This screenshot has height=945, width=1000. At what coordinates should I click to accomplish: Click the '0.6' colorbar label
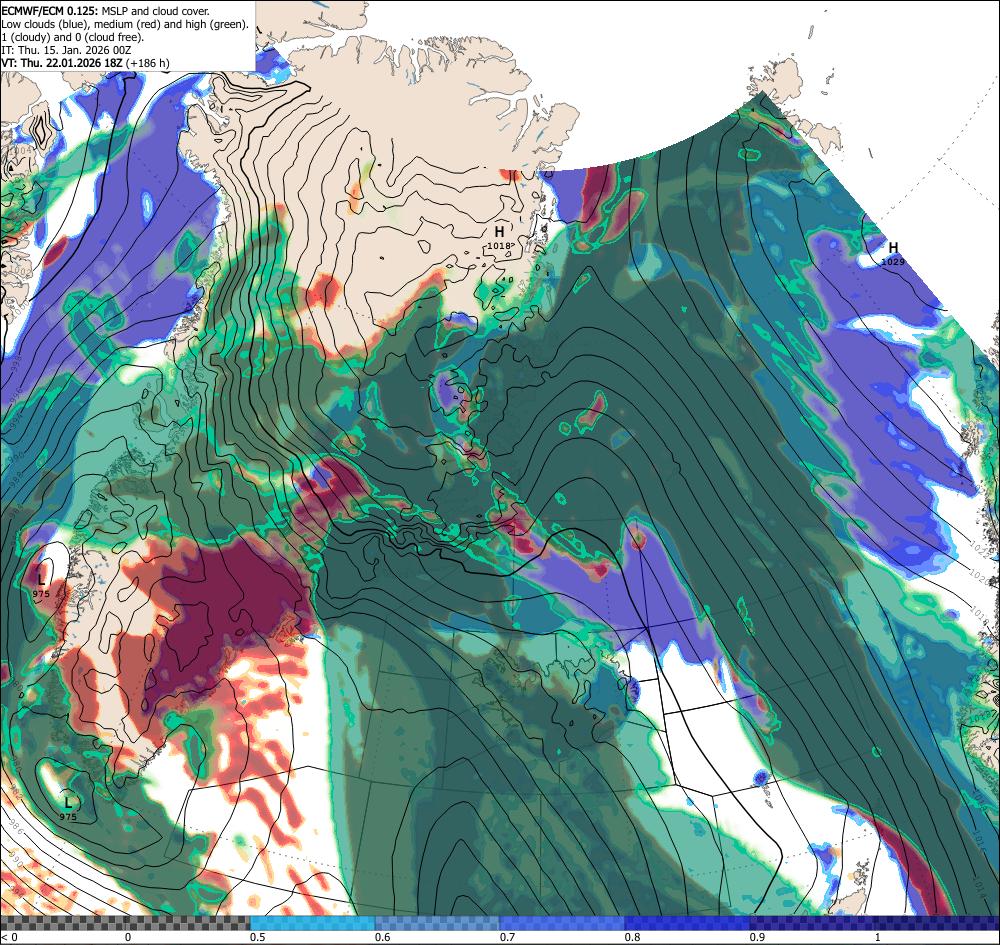tap(383, 937)
